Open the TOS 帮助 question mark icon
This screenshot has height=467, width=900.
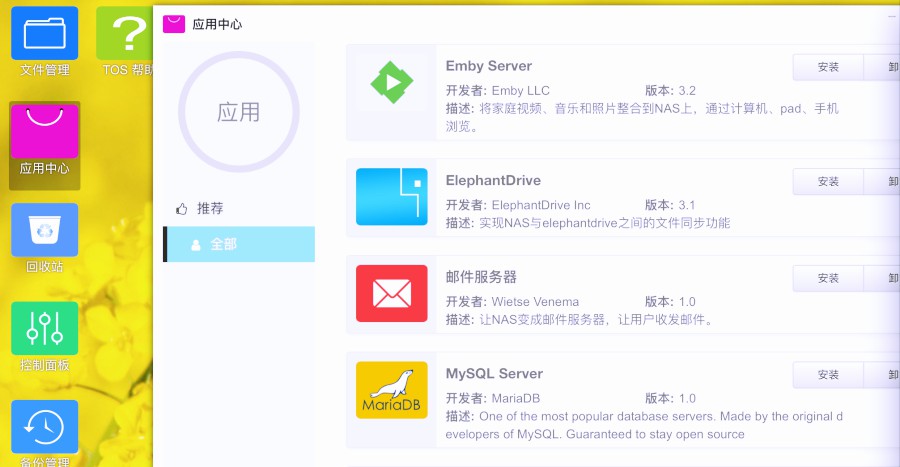(125, 33)
